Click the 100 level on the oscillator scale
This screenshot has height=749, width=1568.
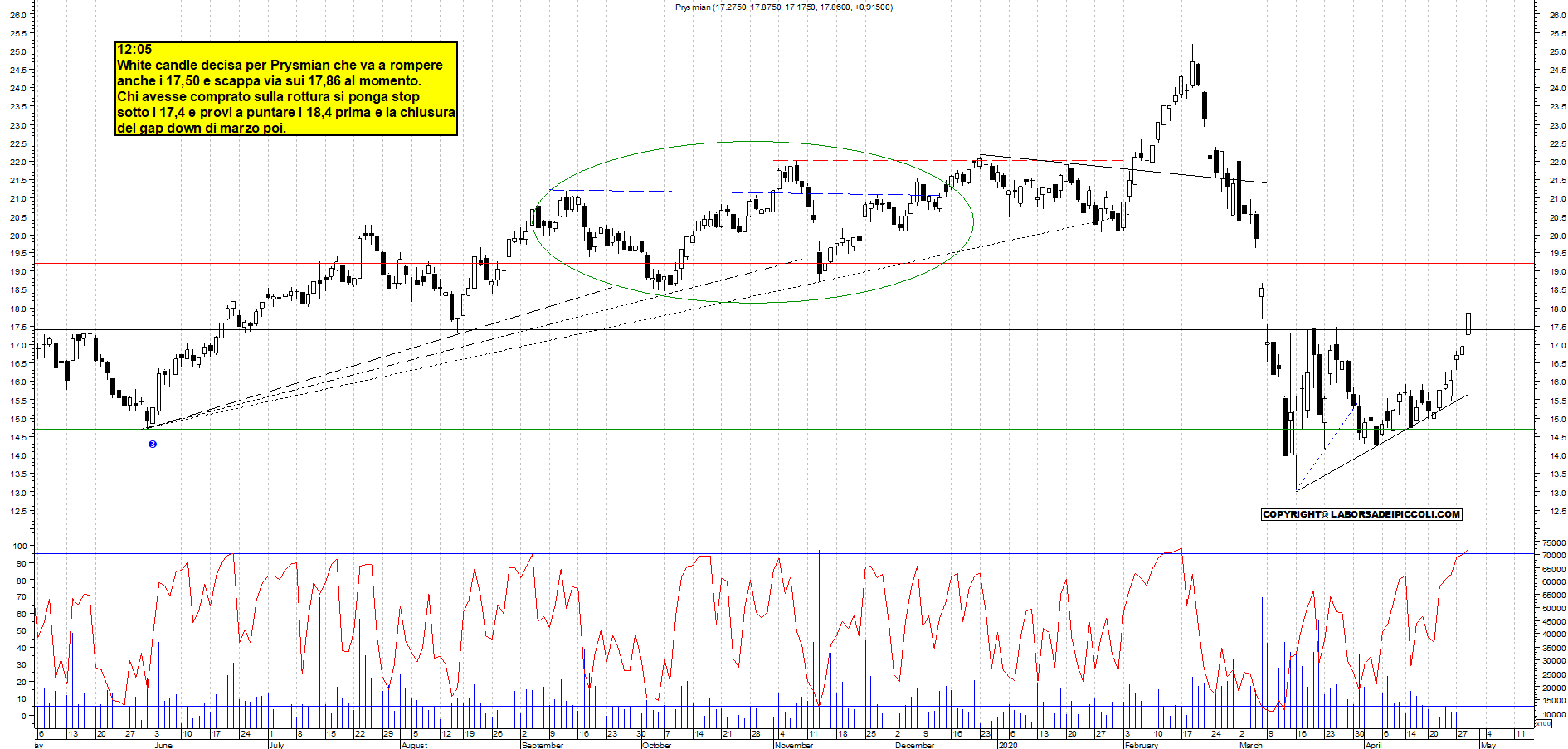20,546
